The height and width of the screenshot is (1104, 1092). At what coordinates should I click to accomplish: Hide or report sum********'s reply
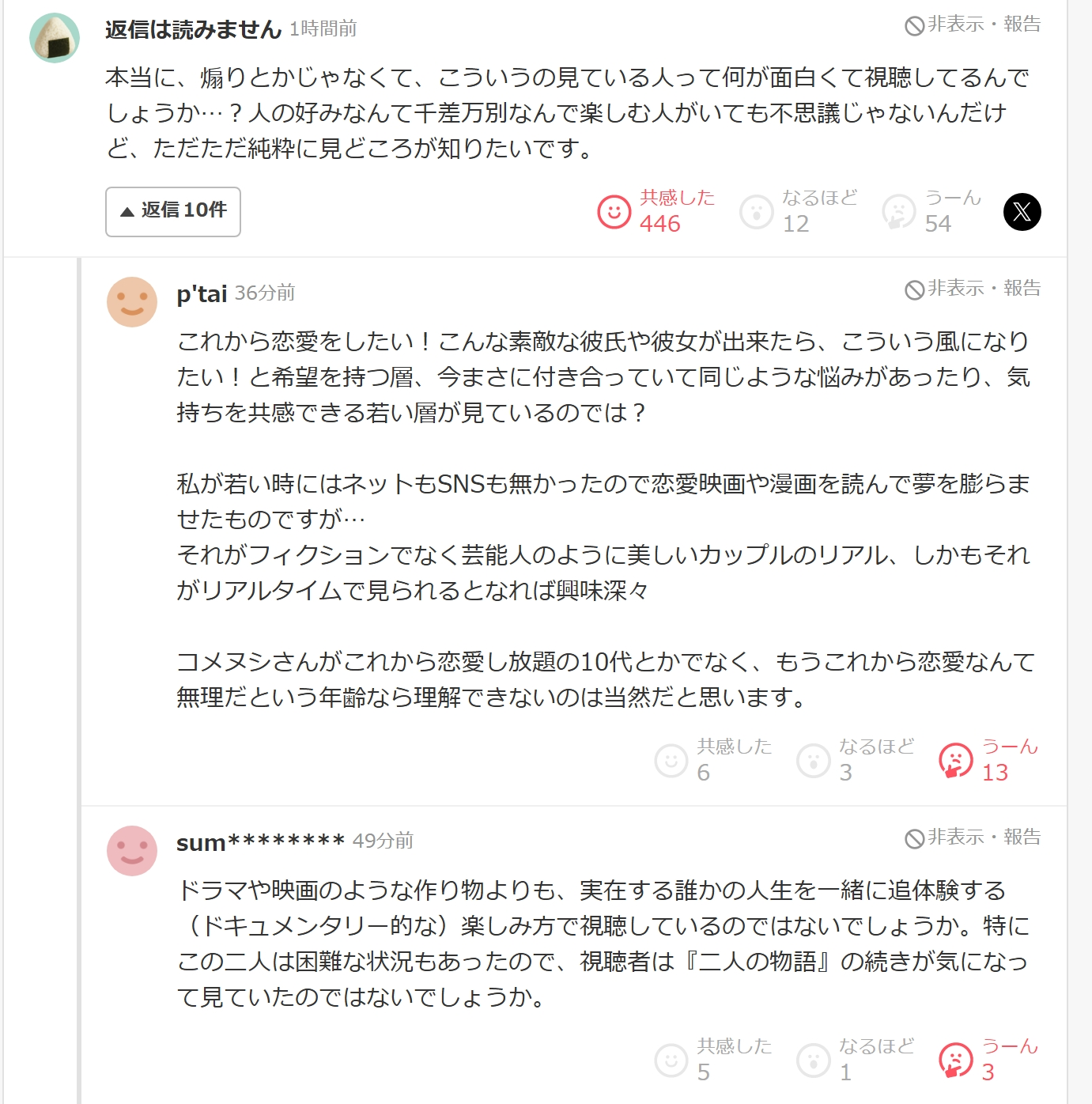(973, 837)
